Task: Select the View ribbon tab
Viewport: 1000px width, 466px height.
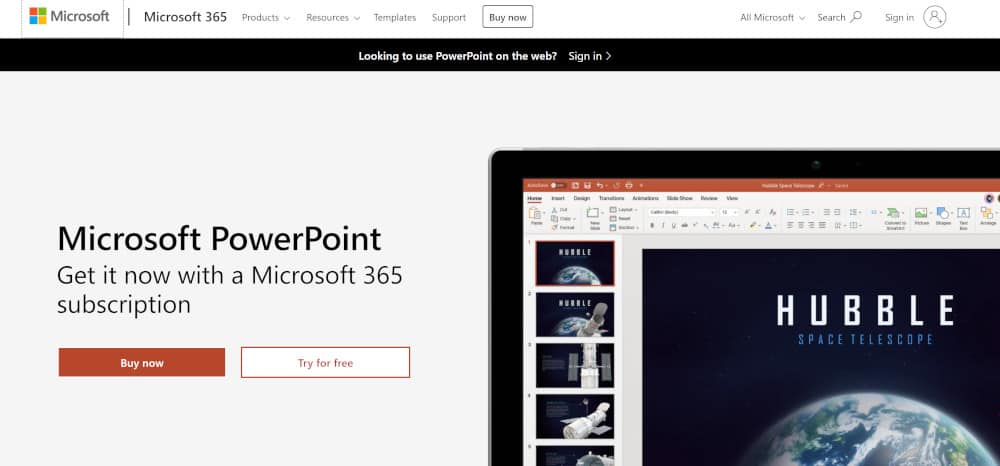Action: [x=732, y=198]
